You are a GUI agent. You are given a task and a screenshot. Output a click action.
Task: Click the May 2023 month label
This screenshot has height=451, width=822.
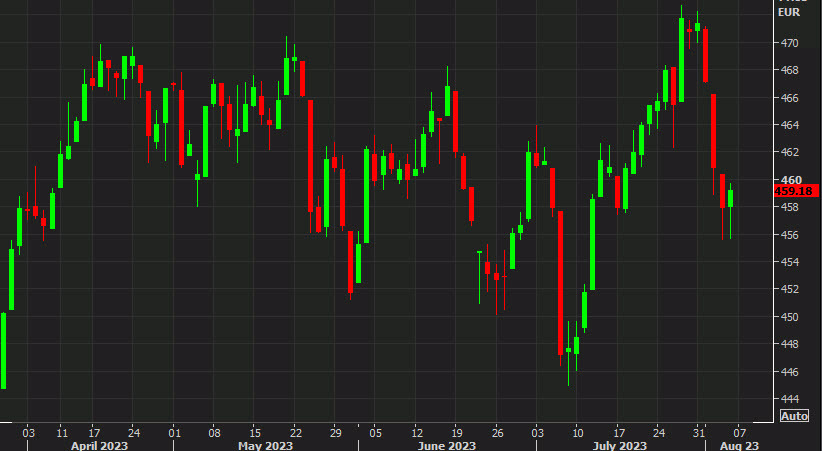coord(265,446)
